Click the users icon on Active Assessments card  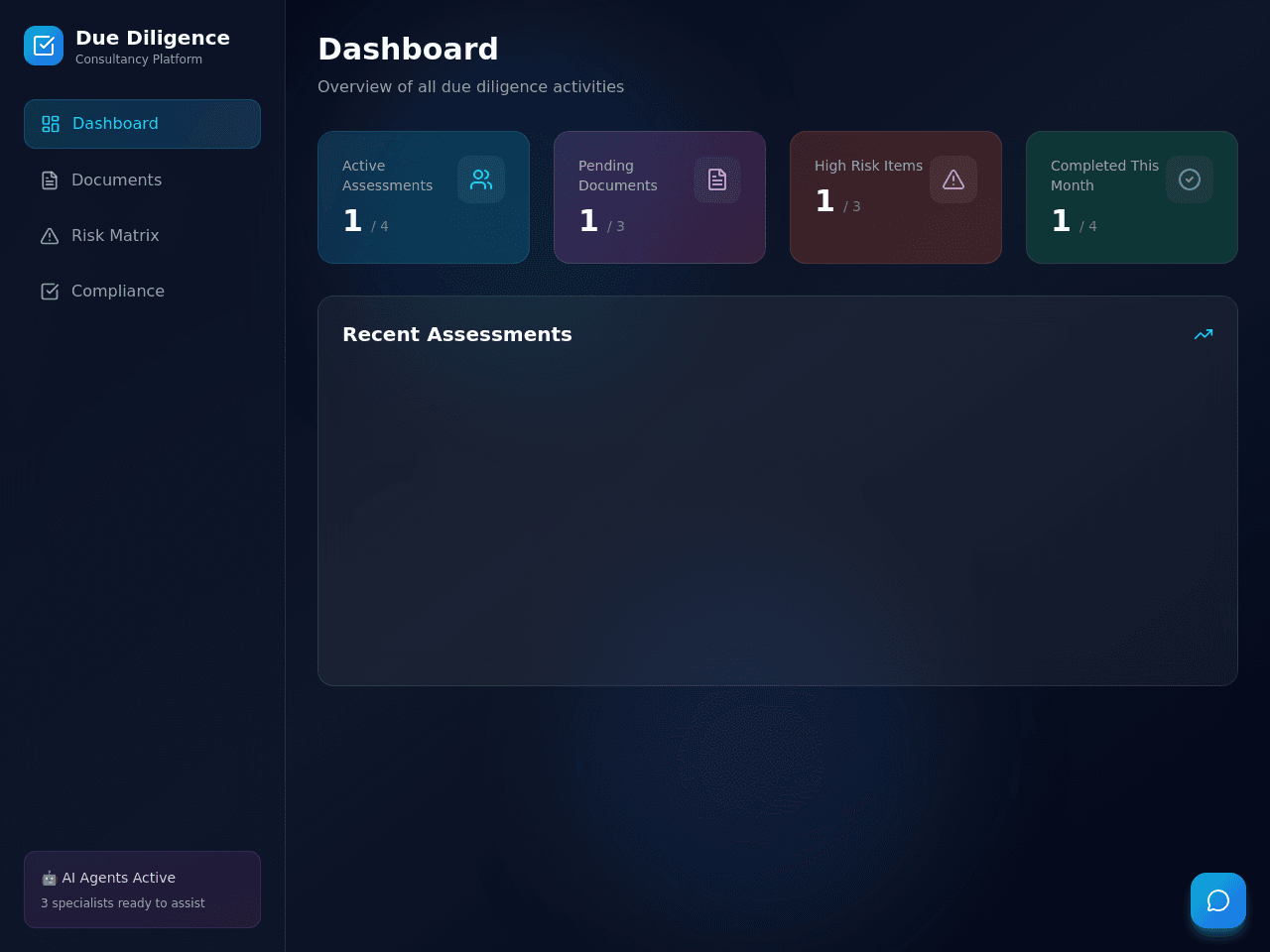click(481, 179)
